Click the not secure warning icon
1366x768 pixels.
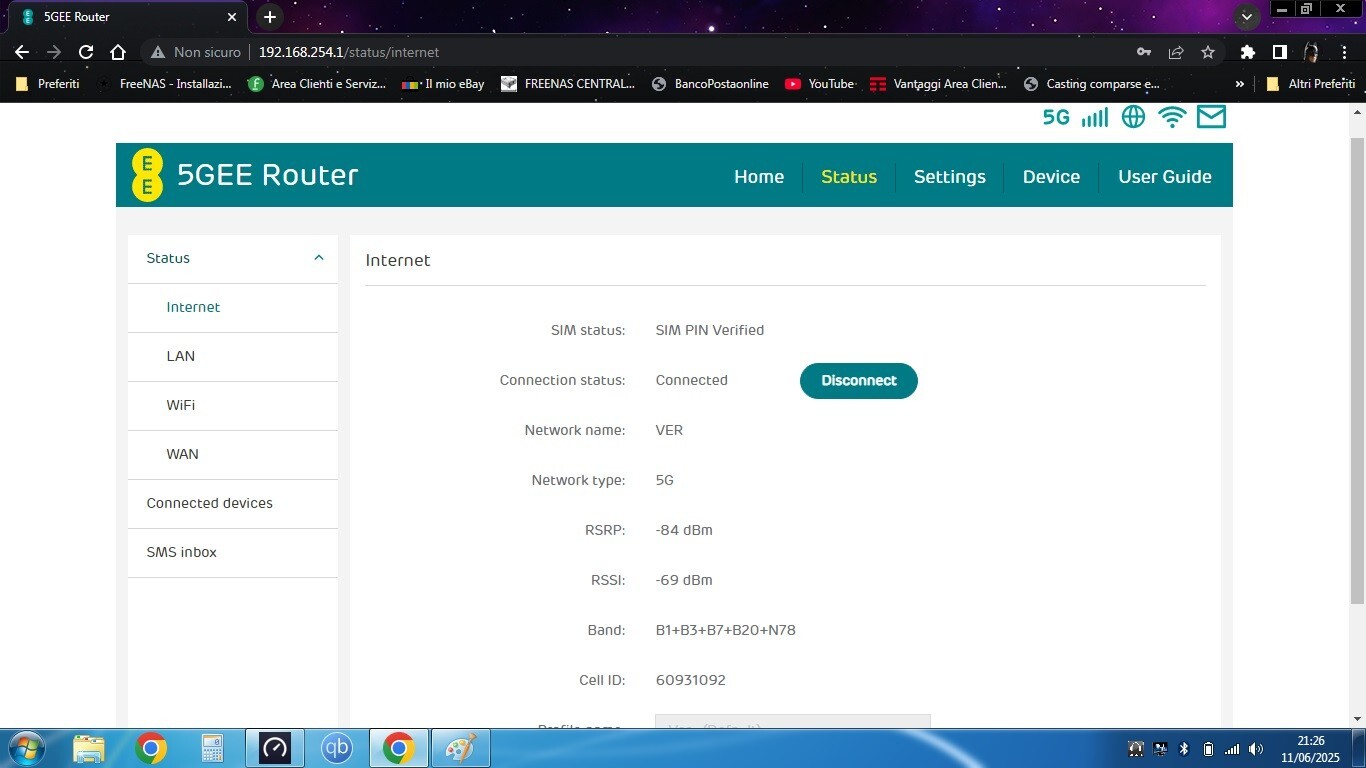(x=157, y=52)
